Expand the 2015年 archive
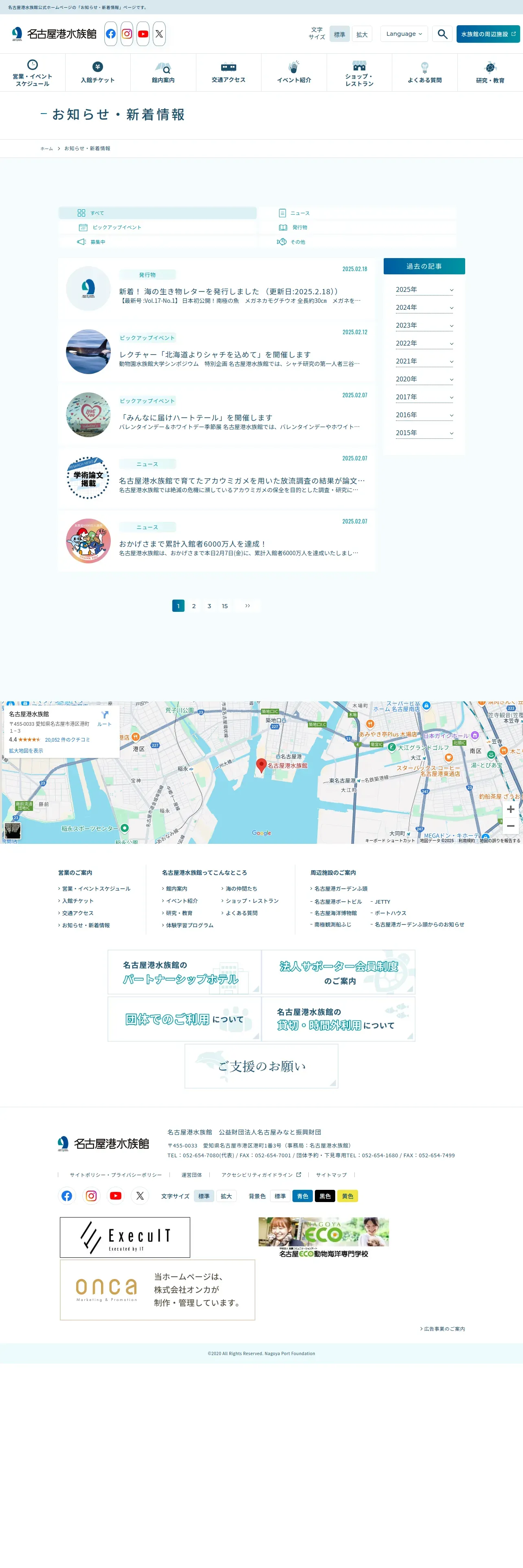 pos(424,433)
